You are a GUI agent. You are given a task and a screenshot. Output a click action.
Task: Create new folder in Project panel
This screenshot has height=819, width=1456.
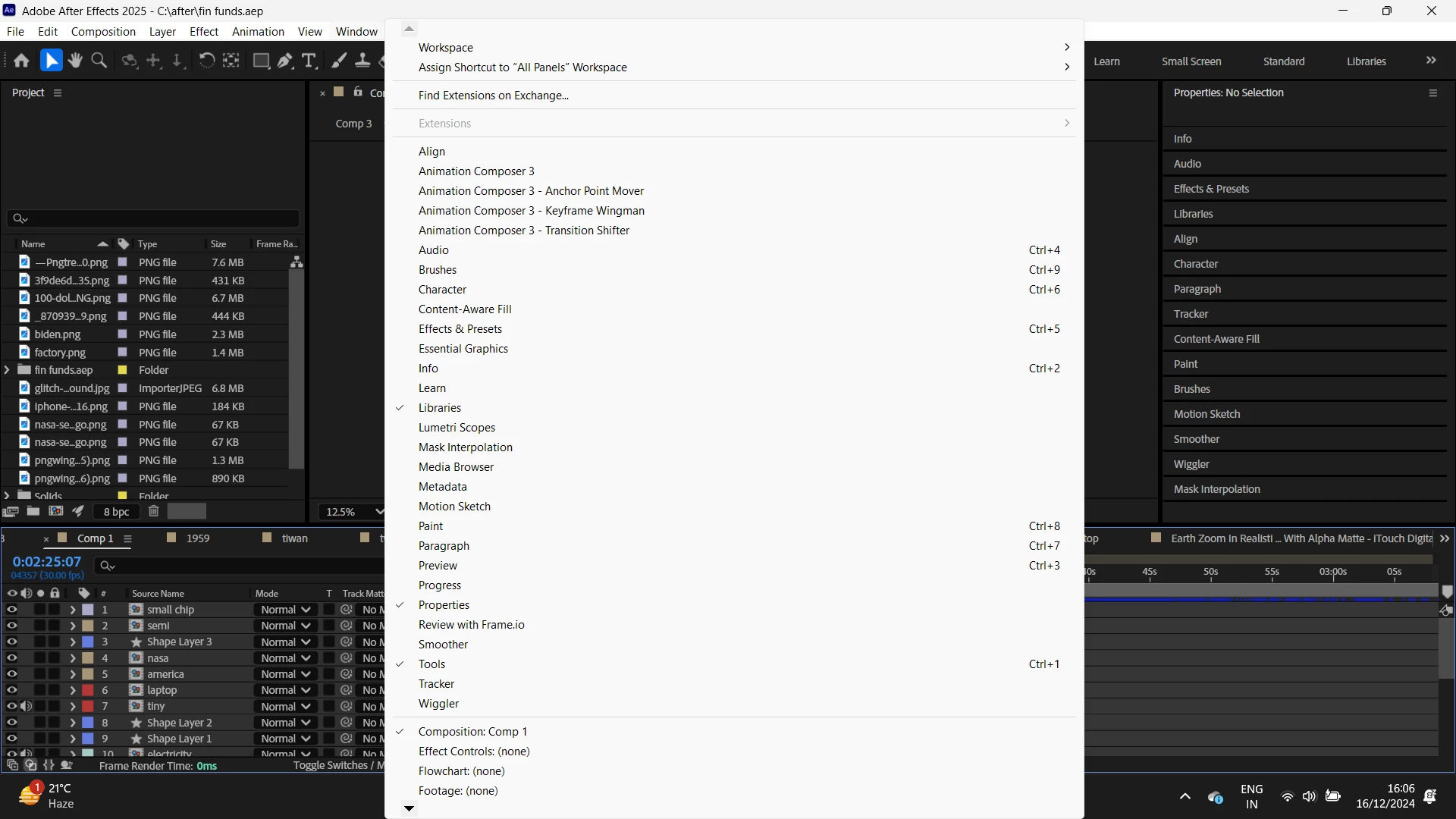coord(33,511)
